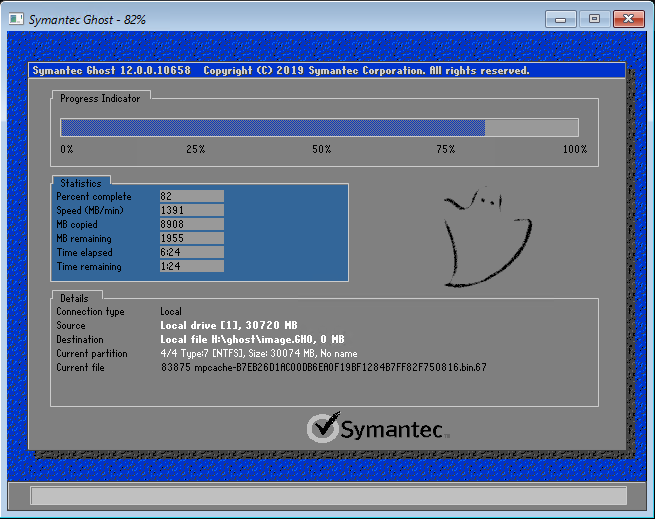Click the 75% progress scale mark
This screenshot has height=519, width=655.
coord(446,149)
